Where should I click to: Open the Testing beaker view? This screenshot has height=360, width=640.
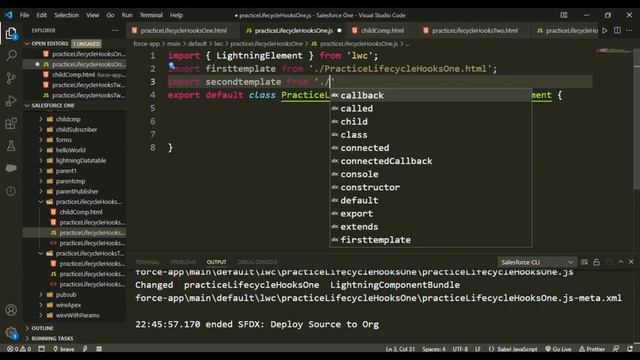pos(11,146)
